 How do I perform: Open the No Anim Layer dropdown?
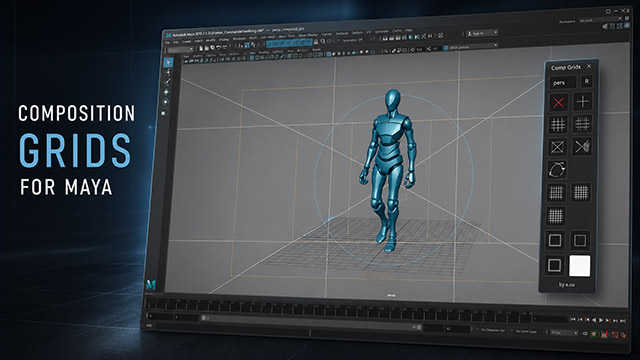(527, 331)
